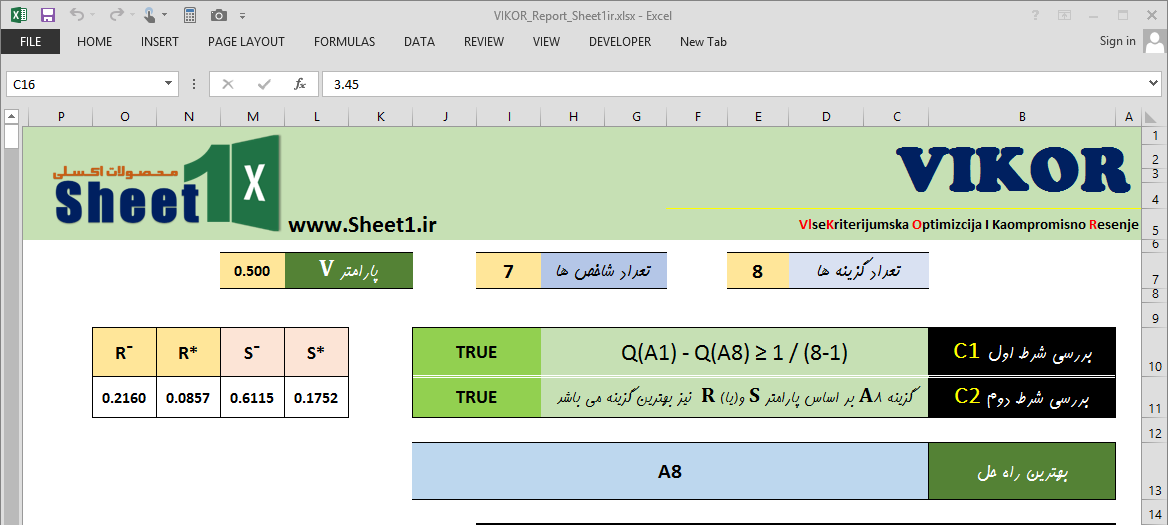This screenshot has height=525, width=1168.
Task: Select criteria count cell showing 7
Action: point(509,271)
